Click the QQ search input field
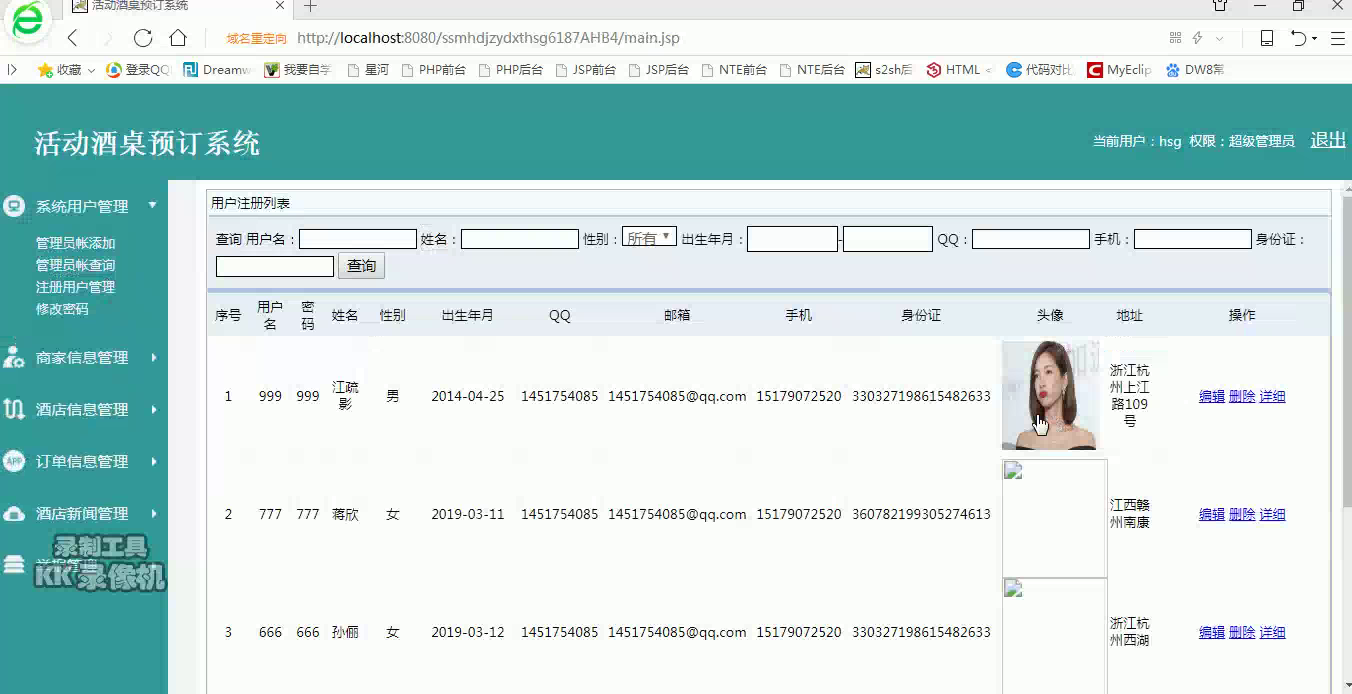The image size is (1352, 694). tap(1031, 239)
